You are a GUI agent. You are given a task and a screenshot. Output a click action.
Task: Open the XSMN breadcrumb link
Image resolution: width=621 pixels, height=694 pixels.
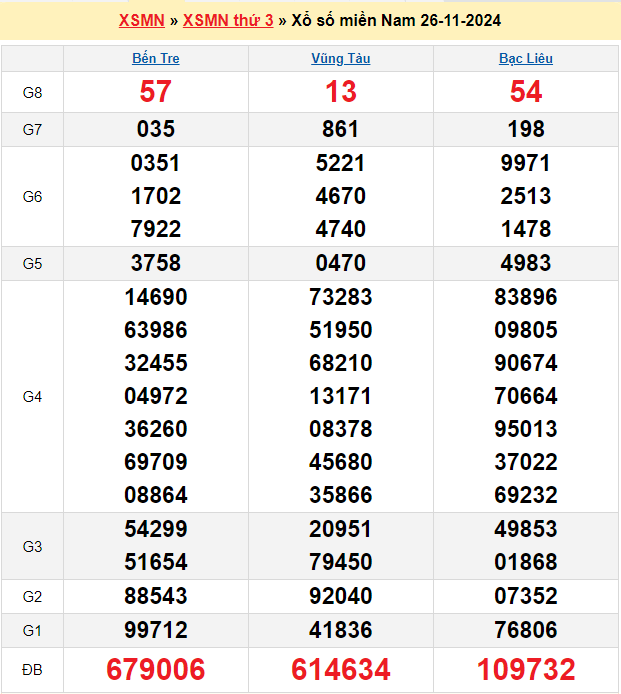coord(141,20)
